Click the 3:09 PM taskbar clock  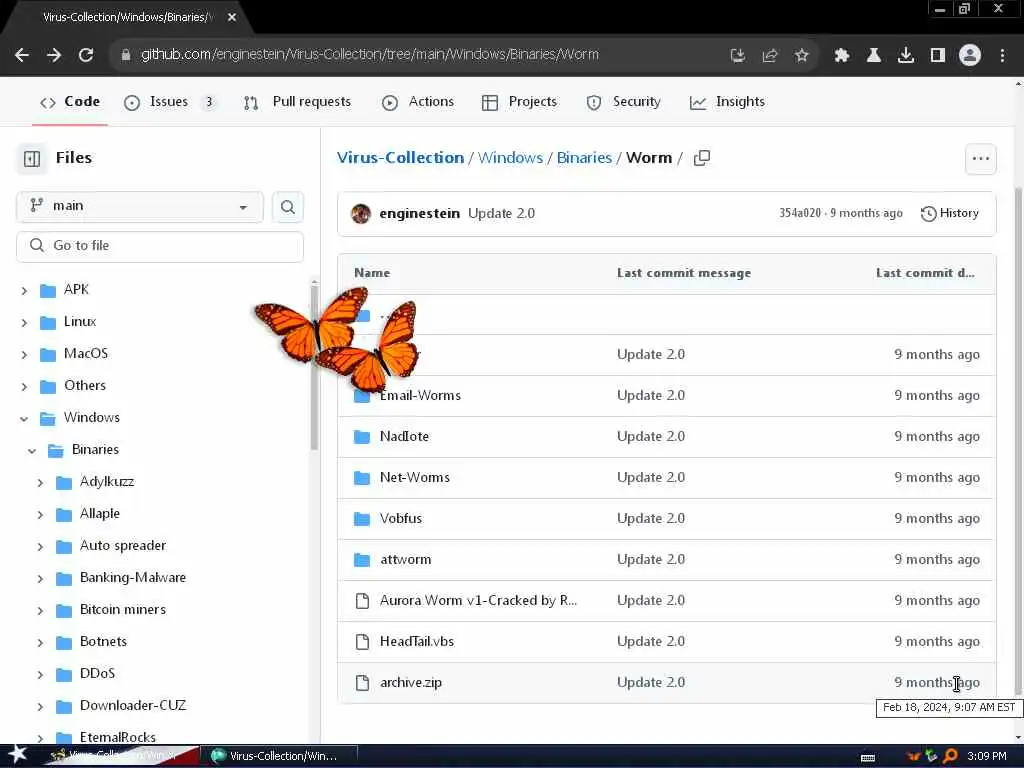[x=987, y=756]
